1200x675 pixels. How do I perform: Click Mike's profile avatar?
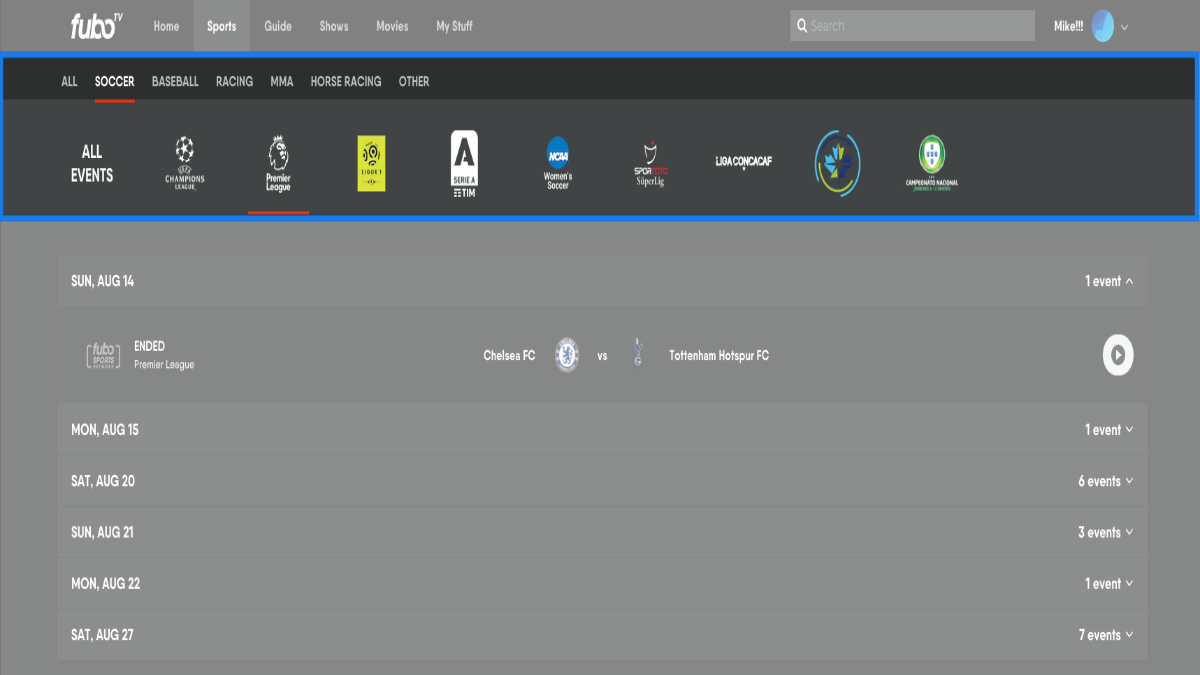[1103, 26]
